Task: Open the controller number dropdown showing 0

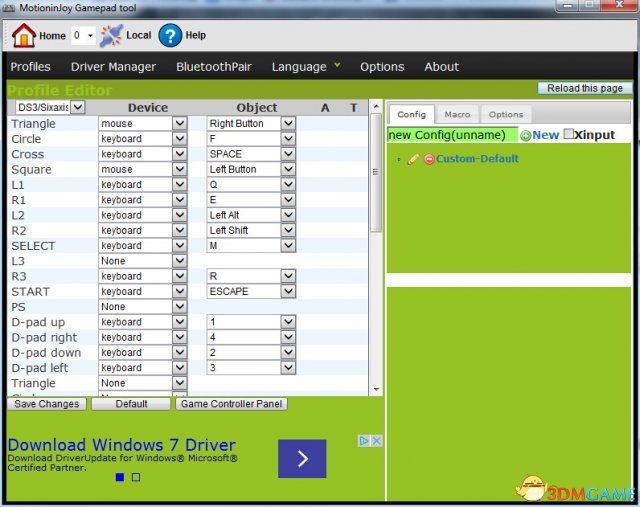Action: [84, 36]
